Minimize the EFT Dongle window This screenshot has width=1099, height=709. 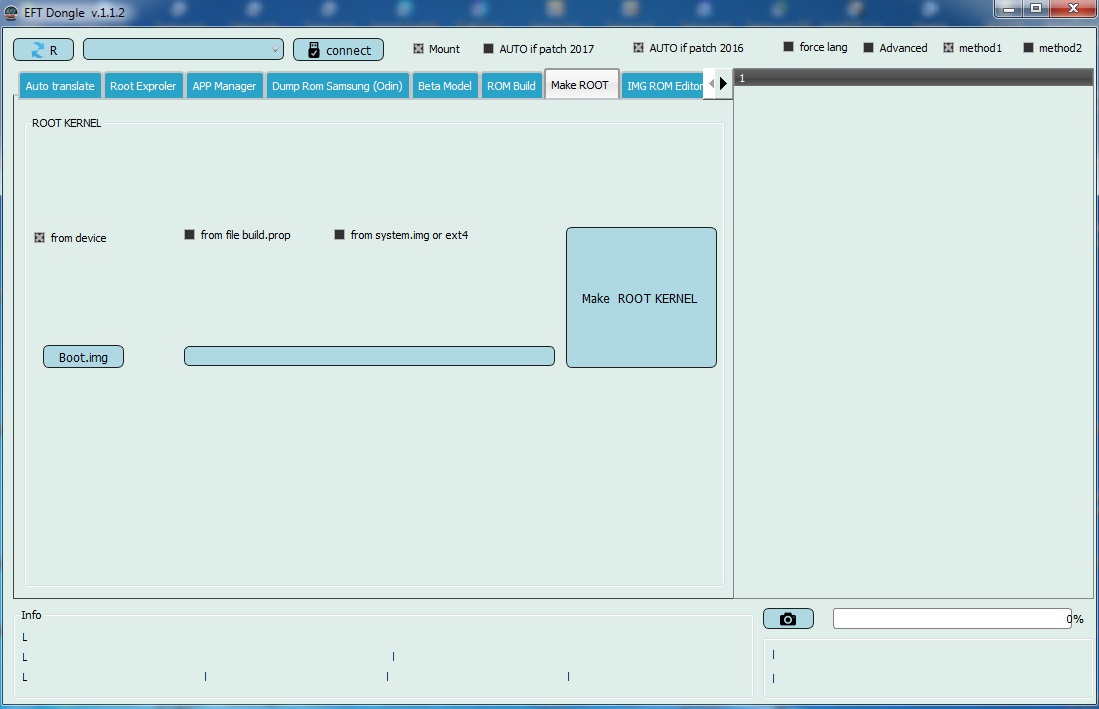(1009, 9)
